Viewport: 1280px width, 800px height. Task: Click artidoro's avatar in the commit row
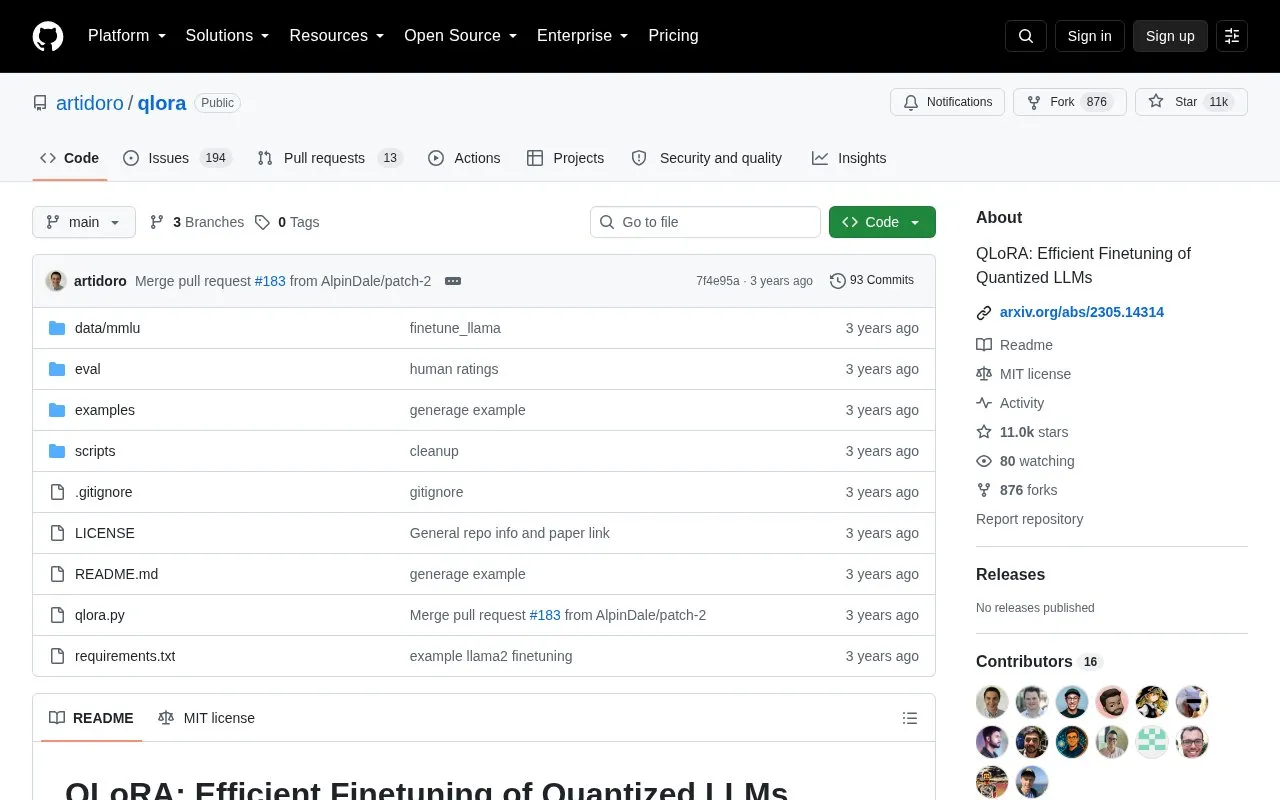[56, 281]
